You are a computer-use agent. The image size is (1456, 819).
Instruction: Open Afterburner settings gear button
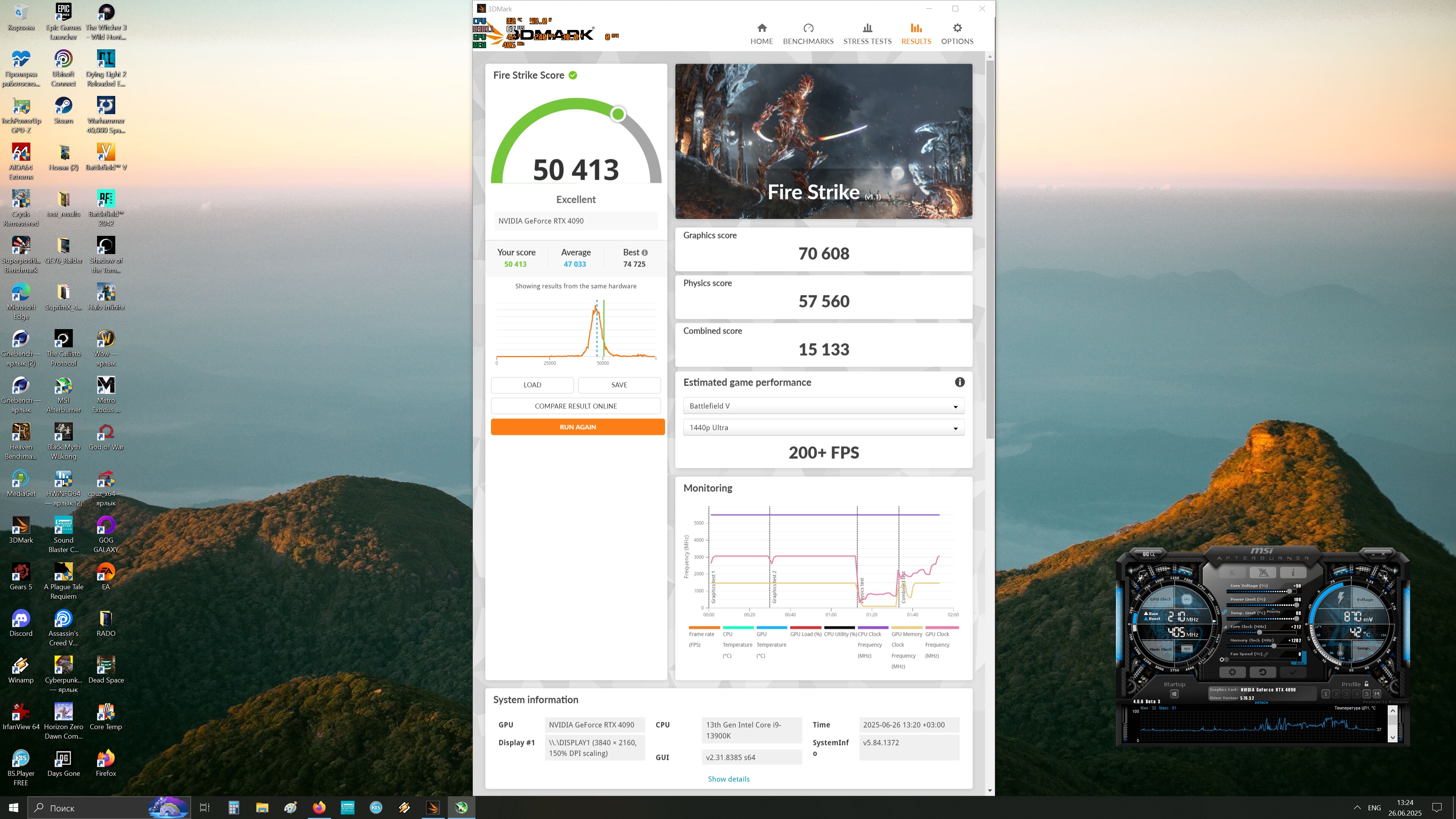coord(1232,672)
